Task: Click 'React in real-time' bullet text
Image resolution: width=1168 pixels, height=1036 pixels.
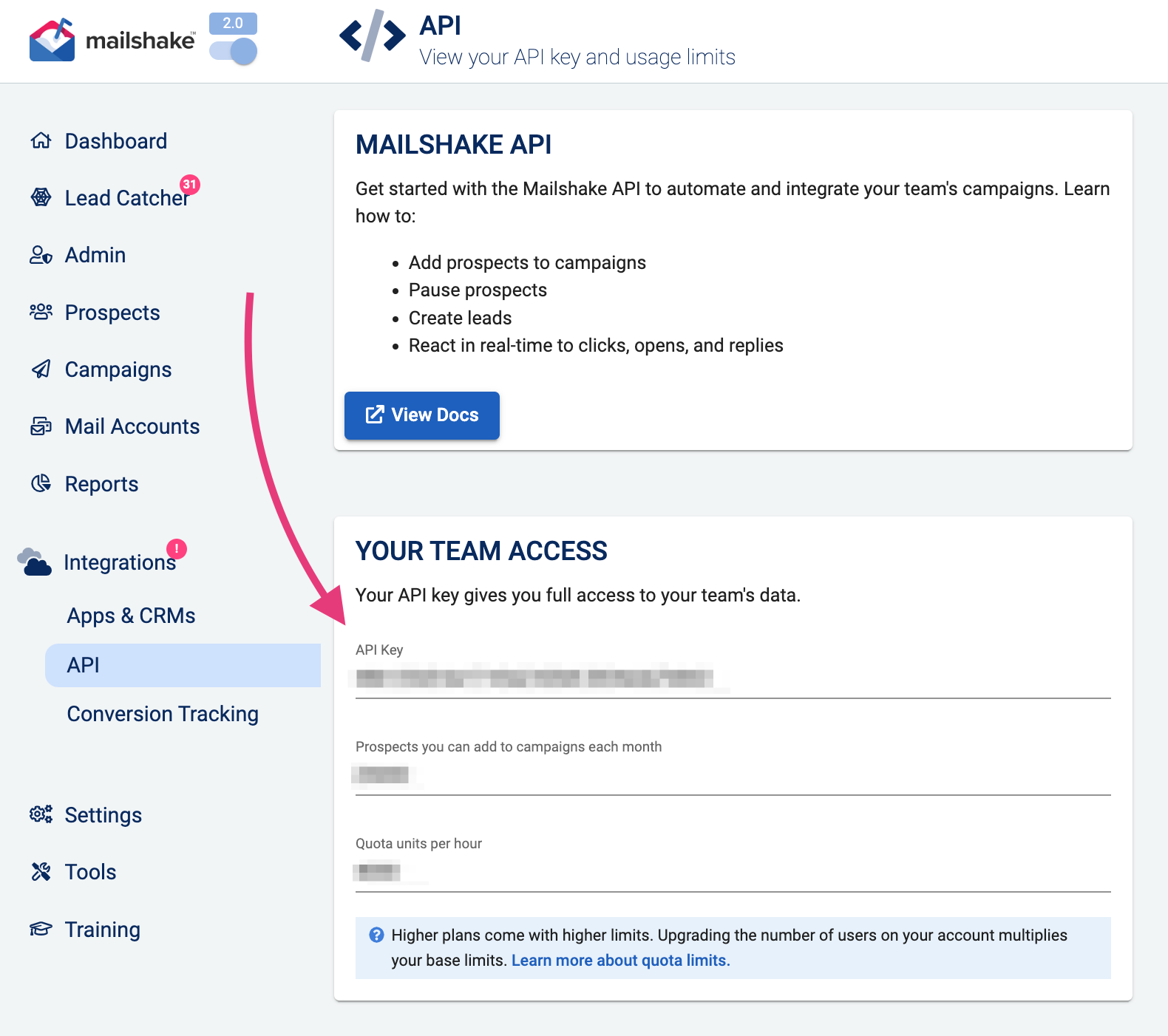Action: (x=596, y=346)
